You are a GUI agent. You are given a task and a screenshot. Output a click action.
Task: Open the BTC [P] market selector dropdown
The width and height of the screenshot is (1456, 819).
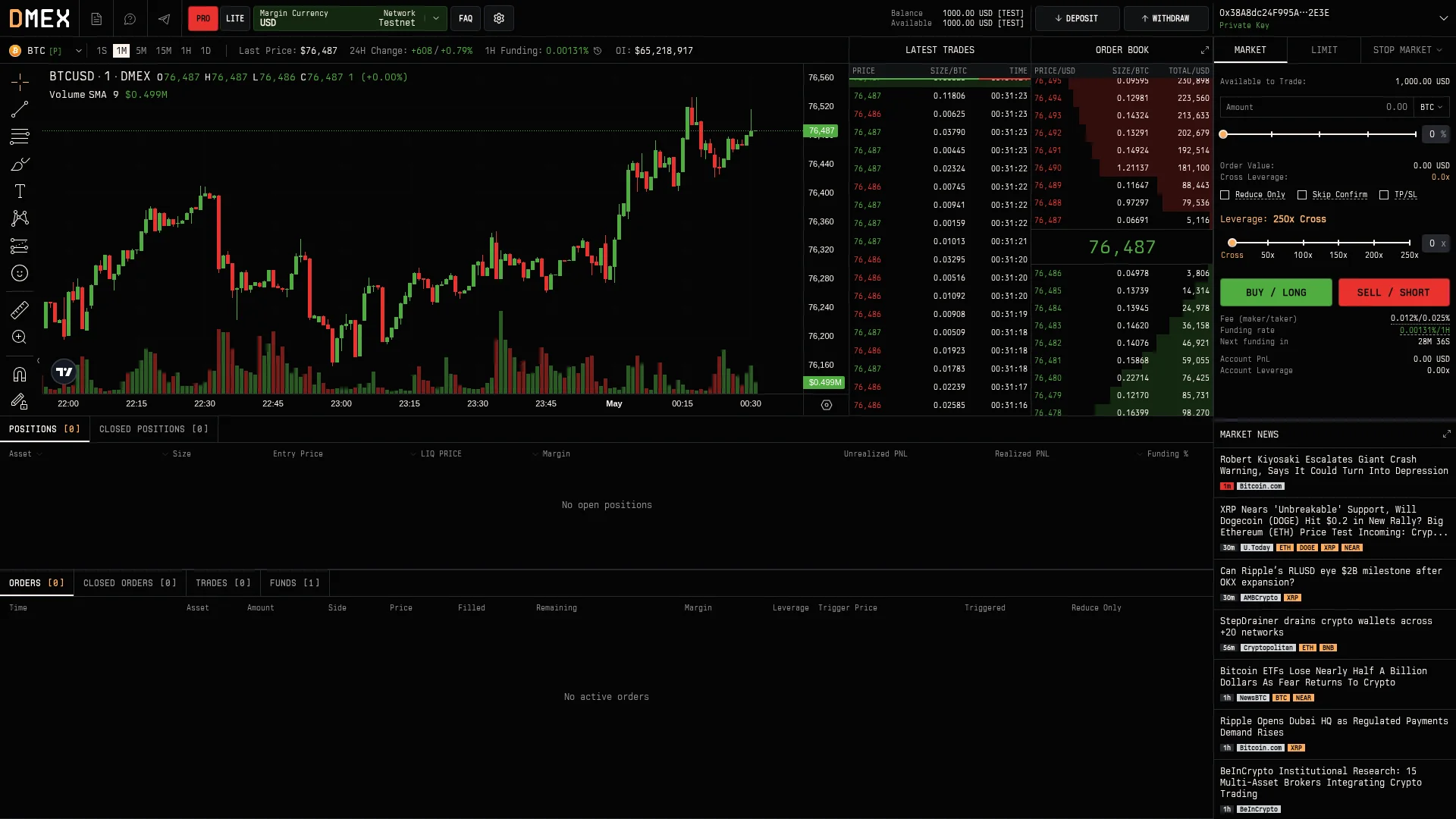tap(45, 51)
